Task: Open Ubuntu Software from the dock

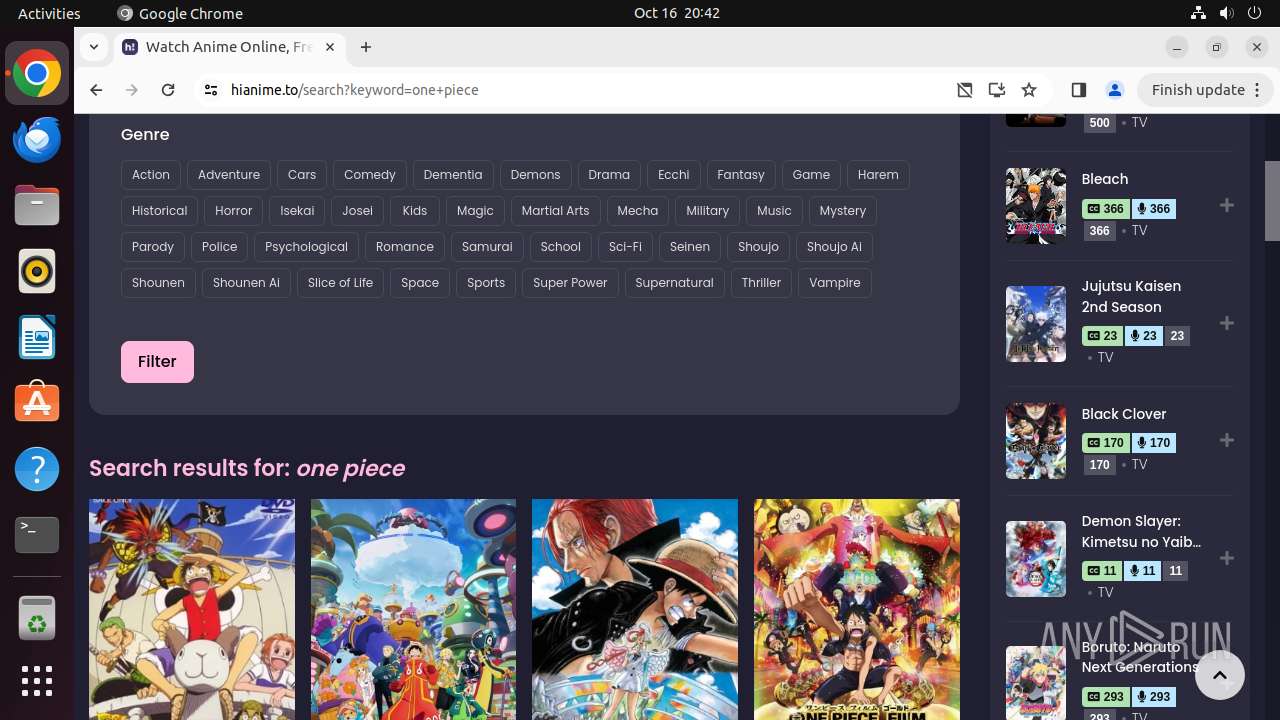Action: point(37,403)
